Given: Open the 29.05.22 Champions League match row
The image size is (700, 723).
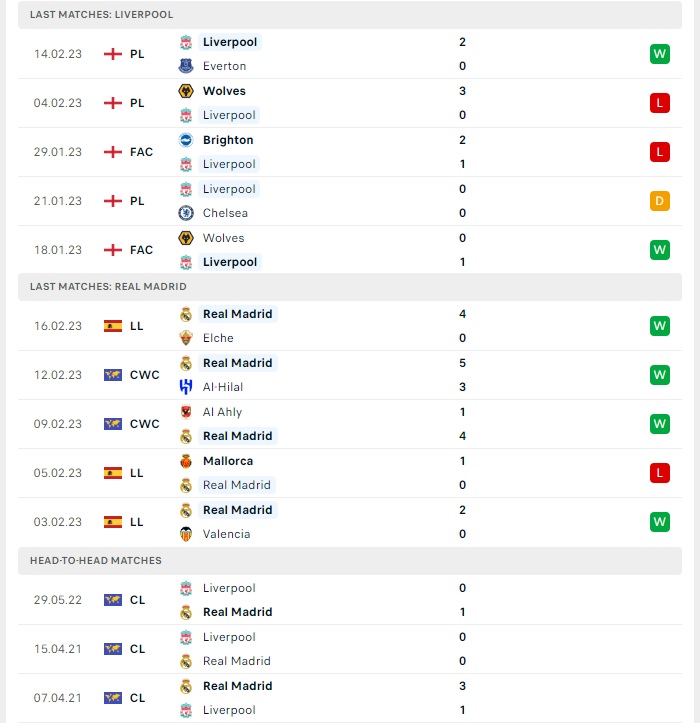Looking at the screenshot, I should [350, 600].
